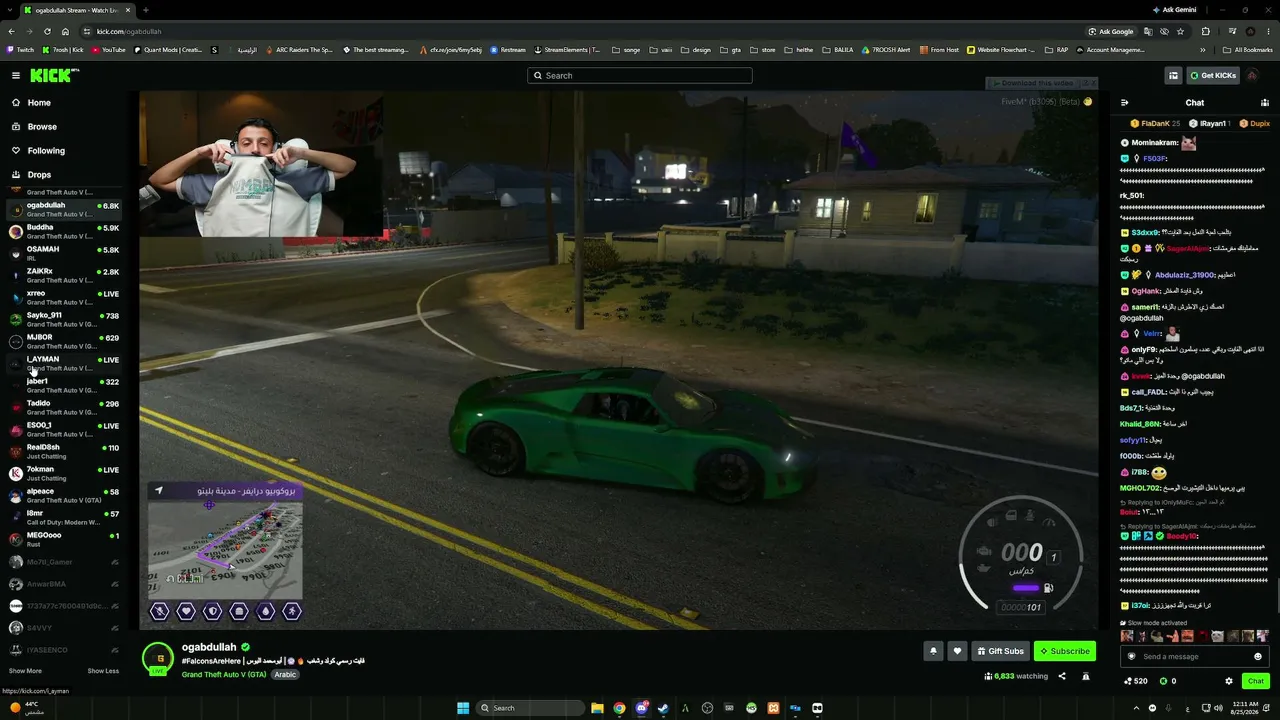Click the browser address bar URL
The height and width of the screenshot is (720, 1280).
coord(129,31)
